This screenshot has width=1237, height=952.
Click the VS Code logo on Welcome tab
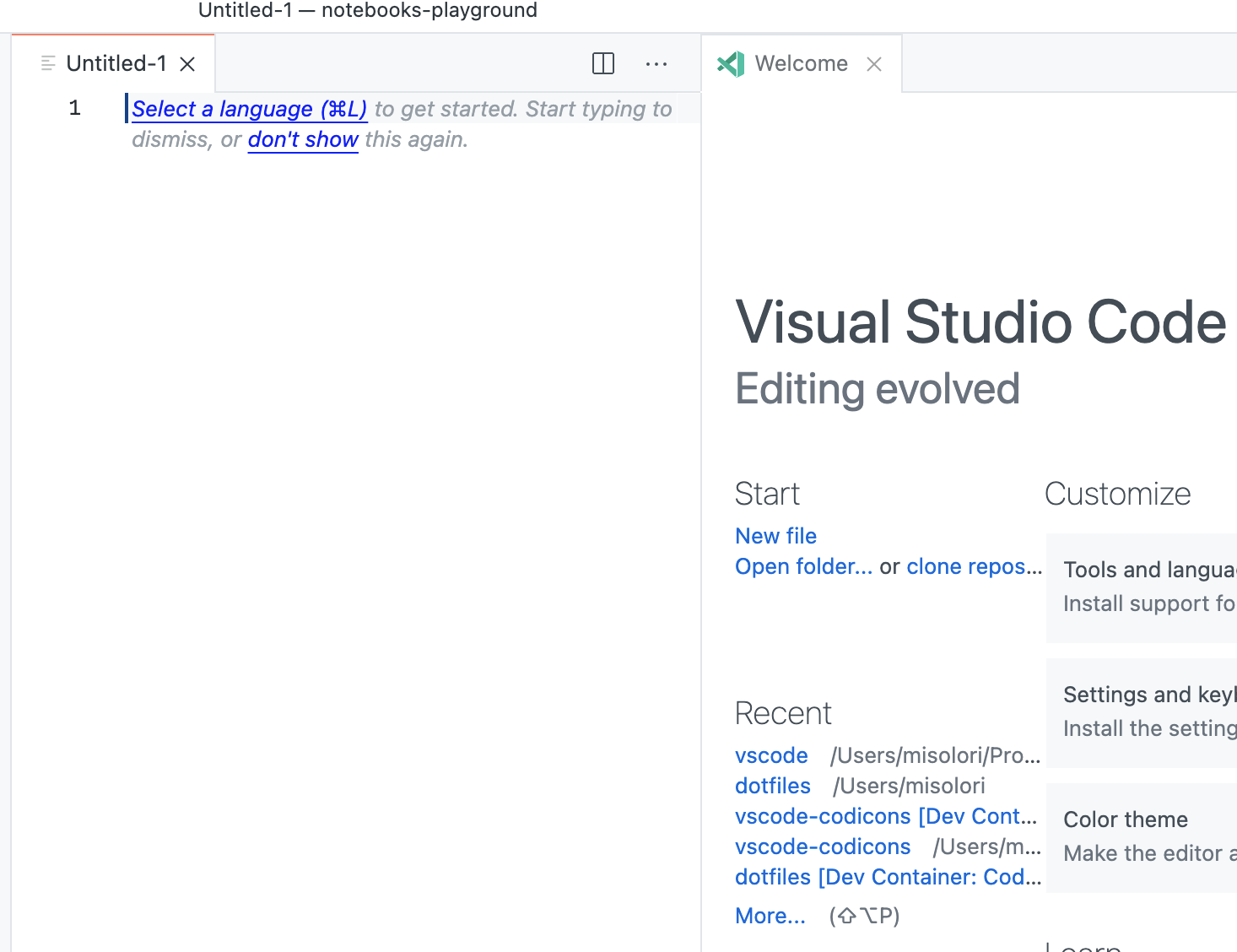(731, 62)
